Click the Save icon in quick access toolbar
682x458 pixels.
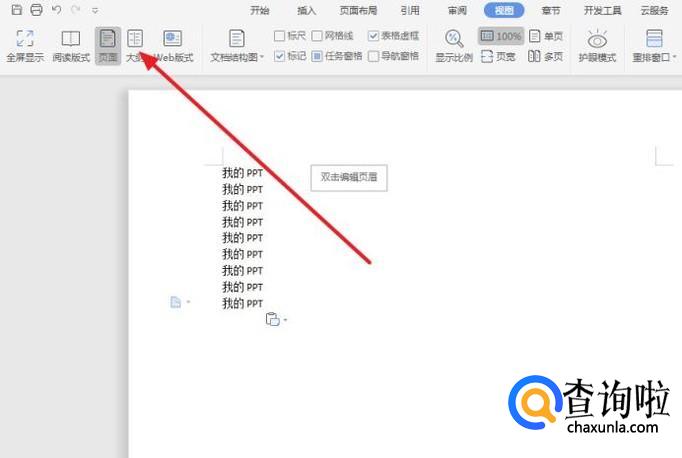[x=17, y=9]
